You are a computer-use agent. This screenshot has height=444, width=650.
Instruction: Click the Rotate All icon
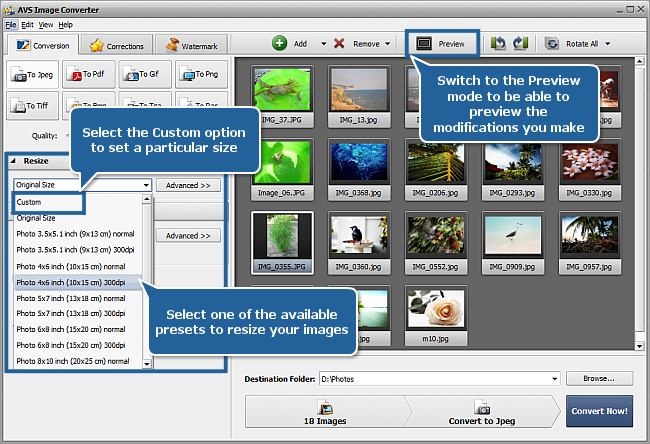click(x=551, y=44)
